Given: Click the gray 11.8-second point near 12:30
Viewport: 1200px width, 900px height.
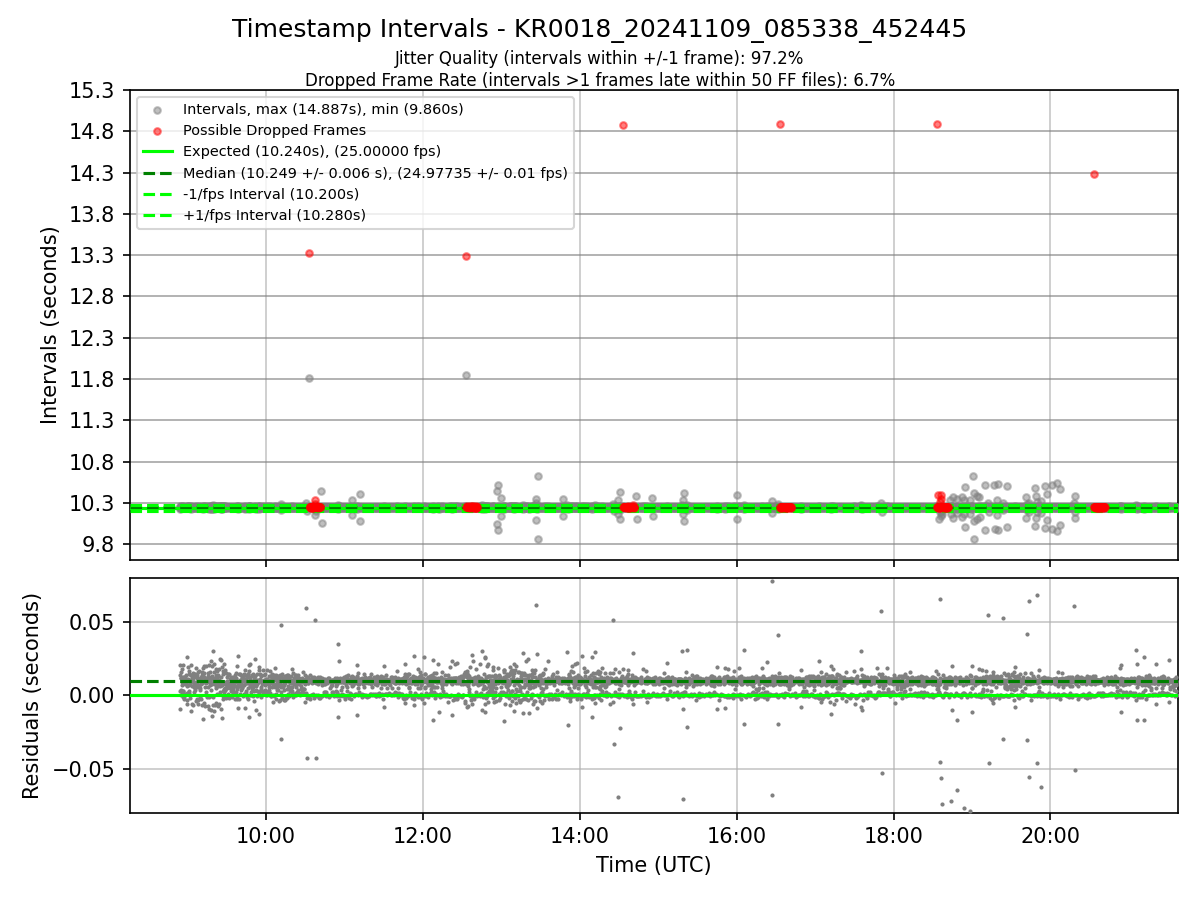Looking at the screenshot, I should pyautogui.click(x=466, y=375).
